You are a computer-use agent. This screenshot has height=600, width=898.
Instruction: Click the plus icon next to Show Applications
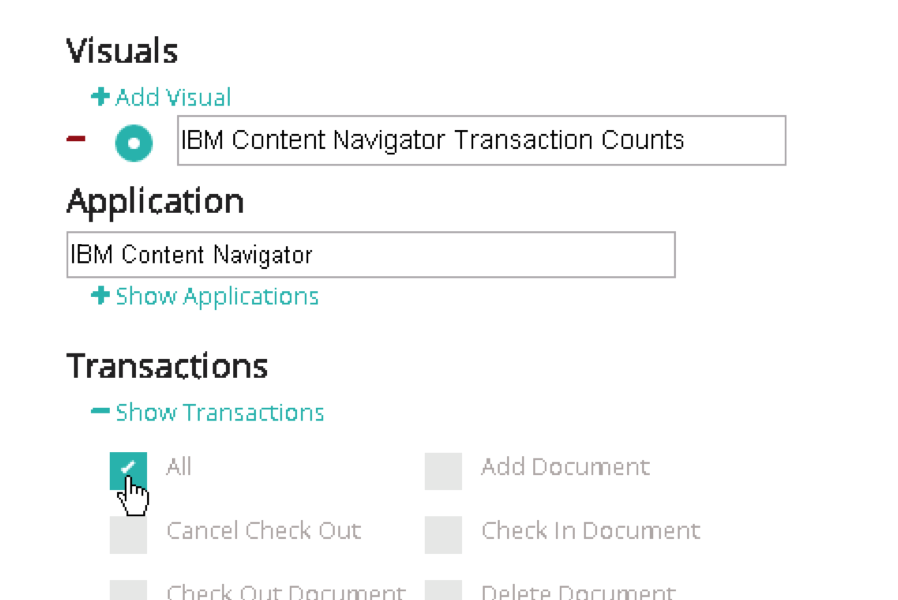tap(100, 295)
